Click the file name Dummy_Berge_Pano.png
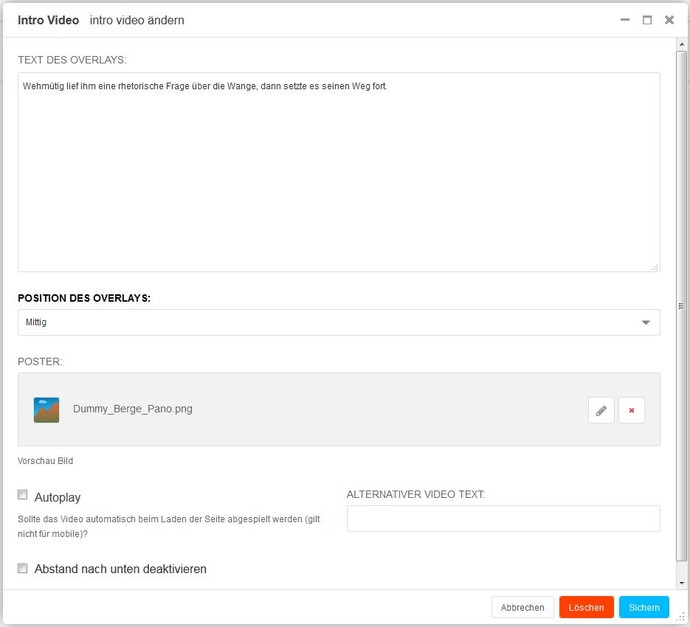The width and height of the screenshot is (690, 627). 132,409
